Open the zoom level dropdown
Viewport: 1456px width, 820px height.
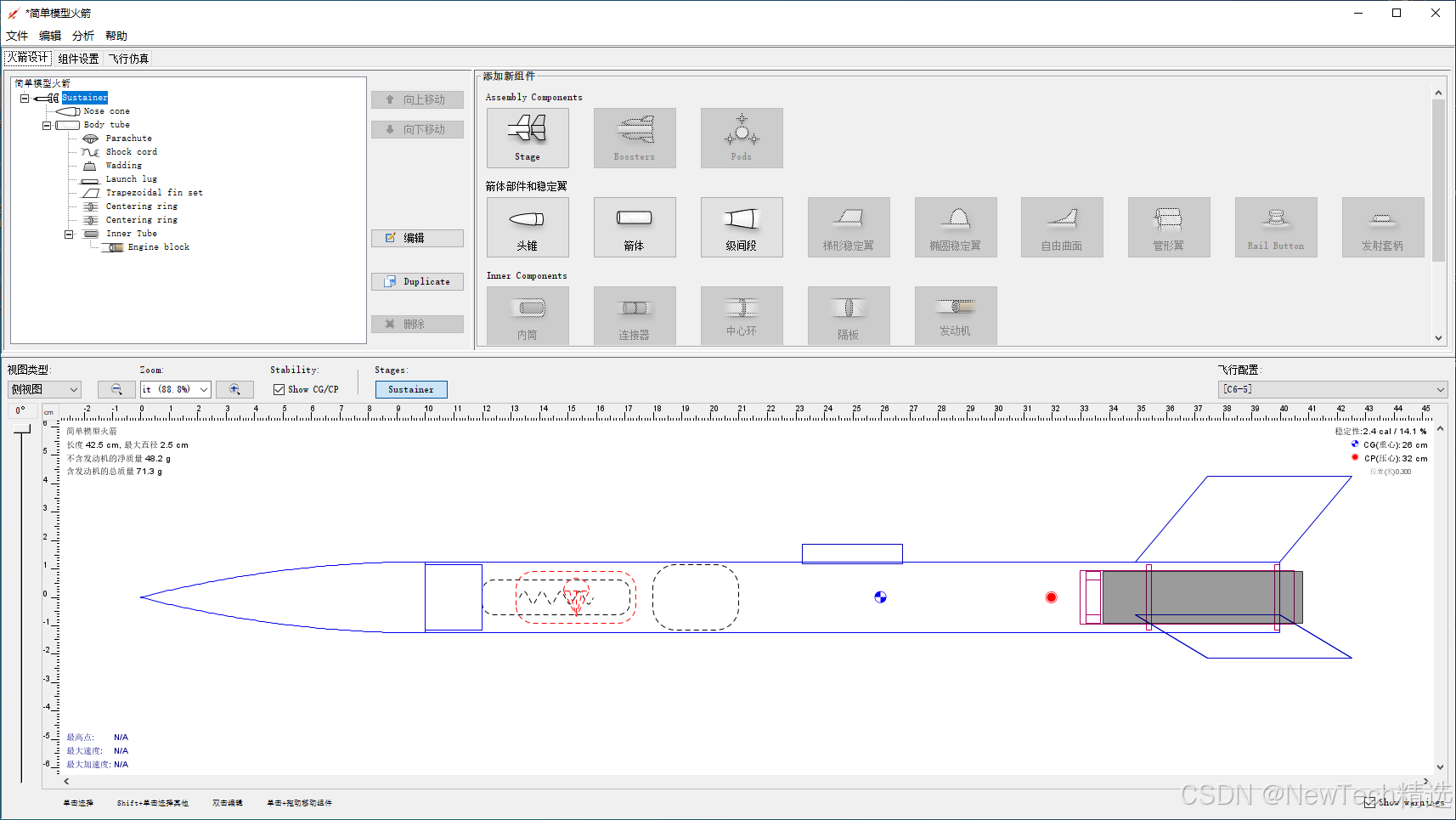pos(203,389)
